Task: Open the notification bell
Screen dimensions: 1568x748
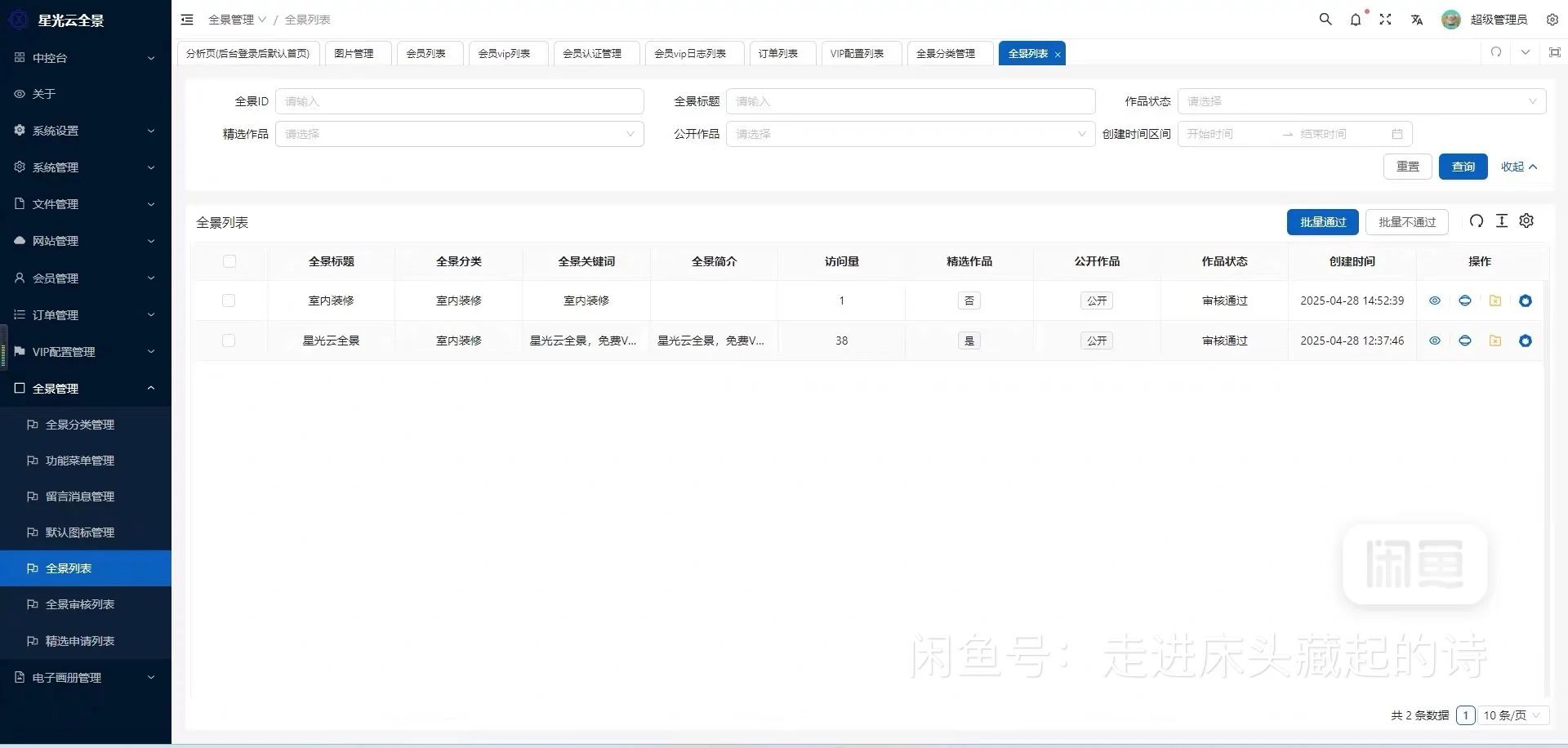Action: (1356, 19)
